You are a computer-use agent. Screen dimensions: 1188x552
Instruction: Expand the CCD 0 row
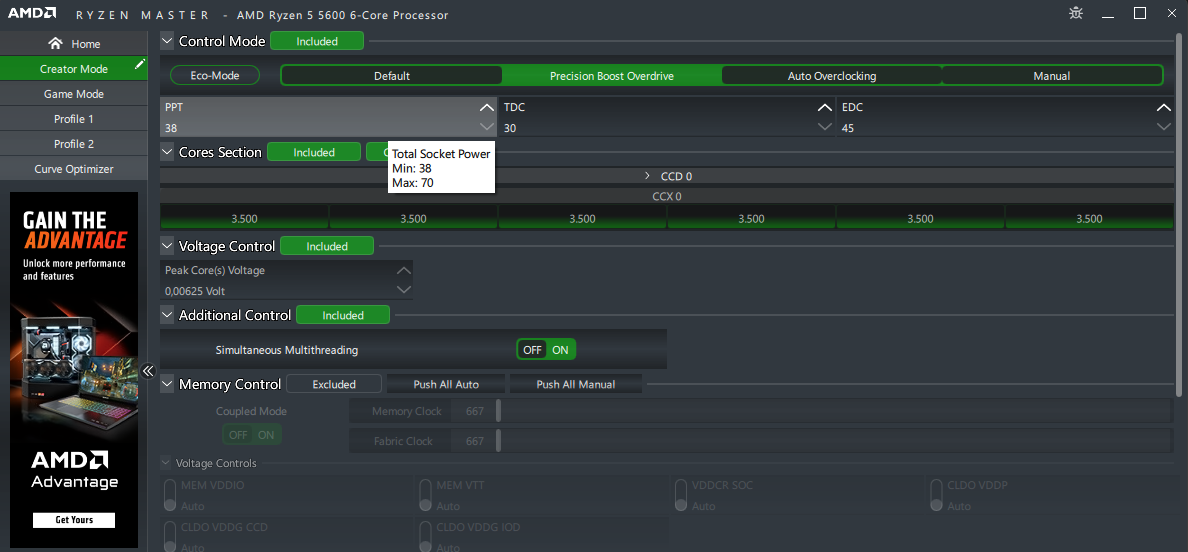[x=647, y=176]
